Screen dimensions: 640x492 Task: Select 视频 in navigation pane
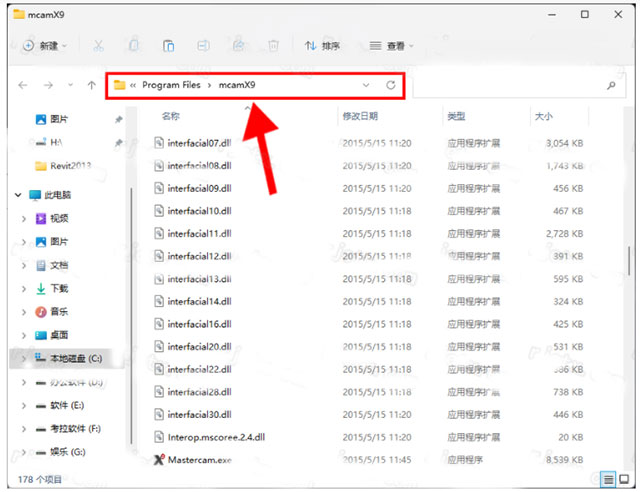coord(52,218)
